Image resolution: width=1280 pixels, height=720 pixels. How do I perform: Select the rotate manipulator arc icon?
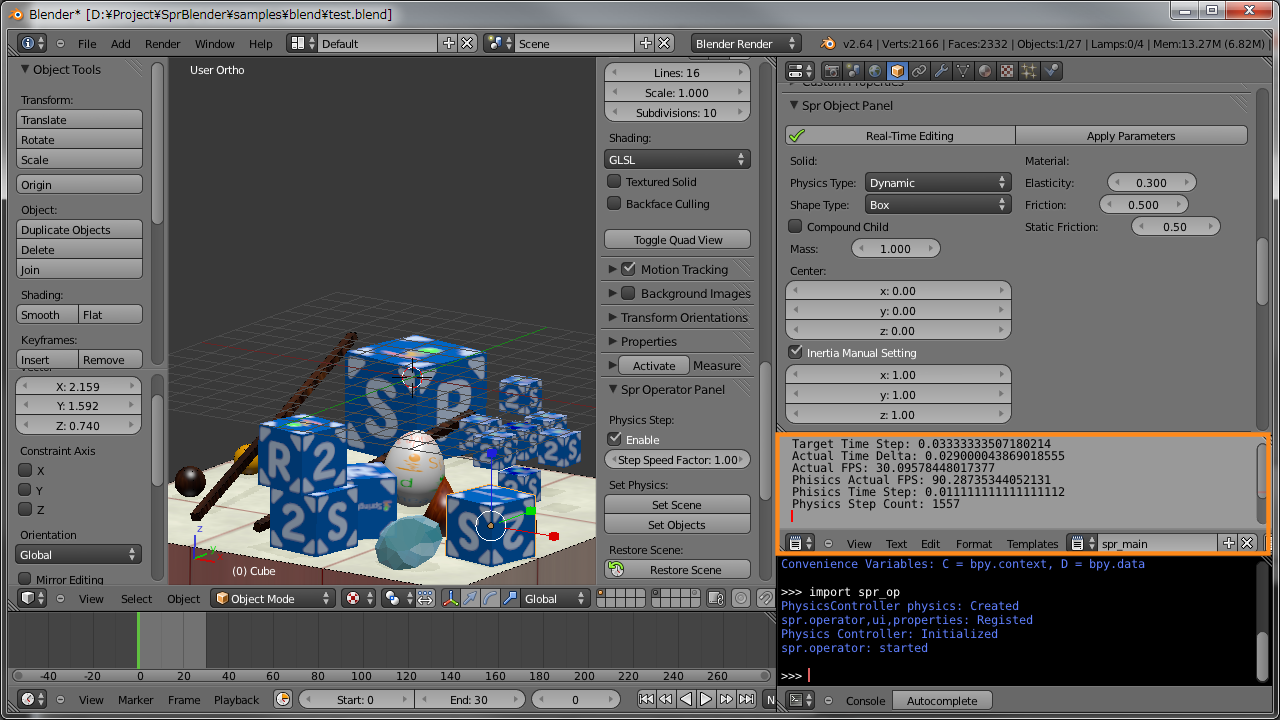(x=490, y=598)
